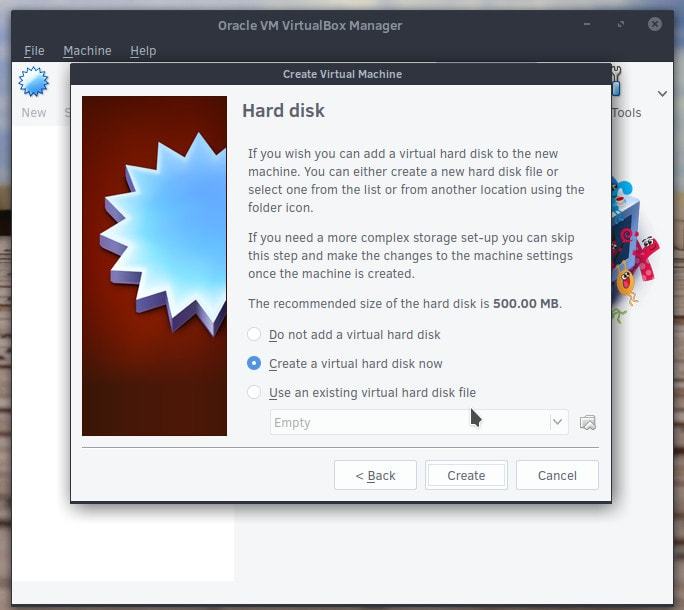Open the Empty disk file dropdown arrow
The image size is (684, 610).
557,423
